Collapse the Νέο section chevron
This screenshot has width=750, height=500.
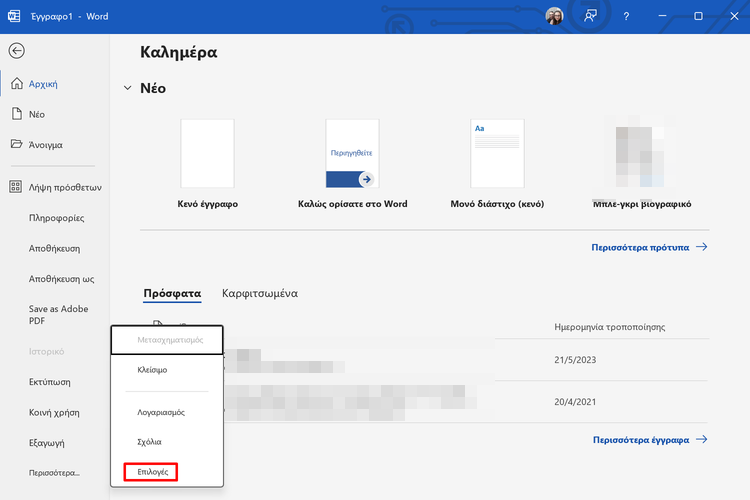tap(127, 88)
